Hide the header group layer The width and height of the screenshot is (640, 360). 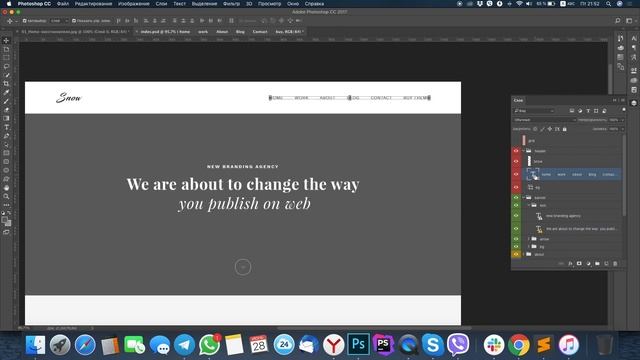pyautogui.click(x=516, y=151)
